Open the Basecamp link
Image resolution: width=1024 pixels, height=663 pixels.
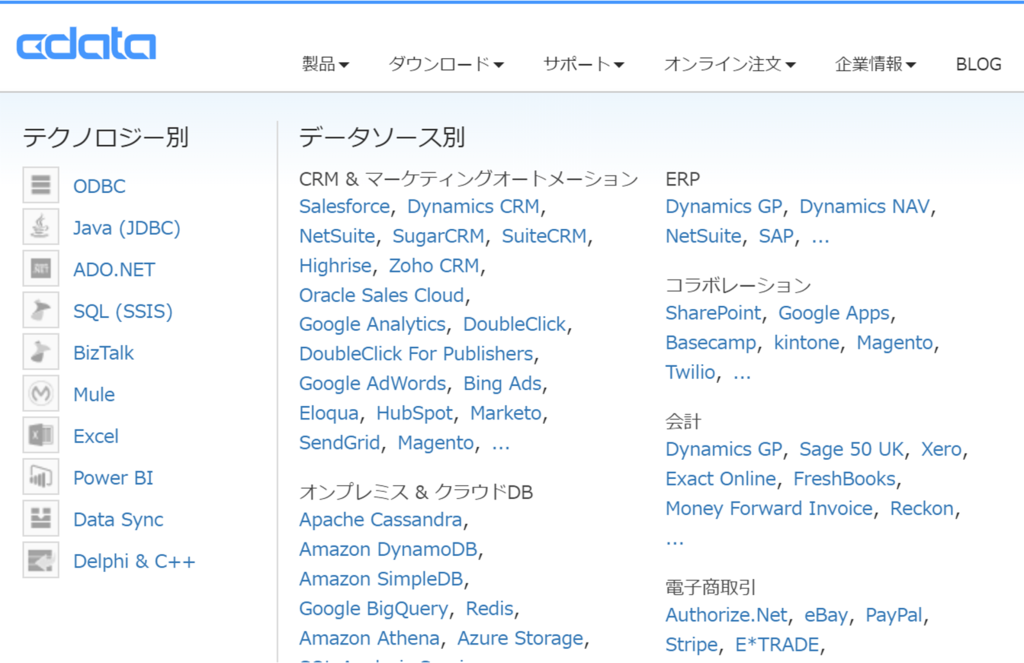click(711, 343)
